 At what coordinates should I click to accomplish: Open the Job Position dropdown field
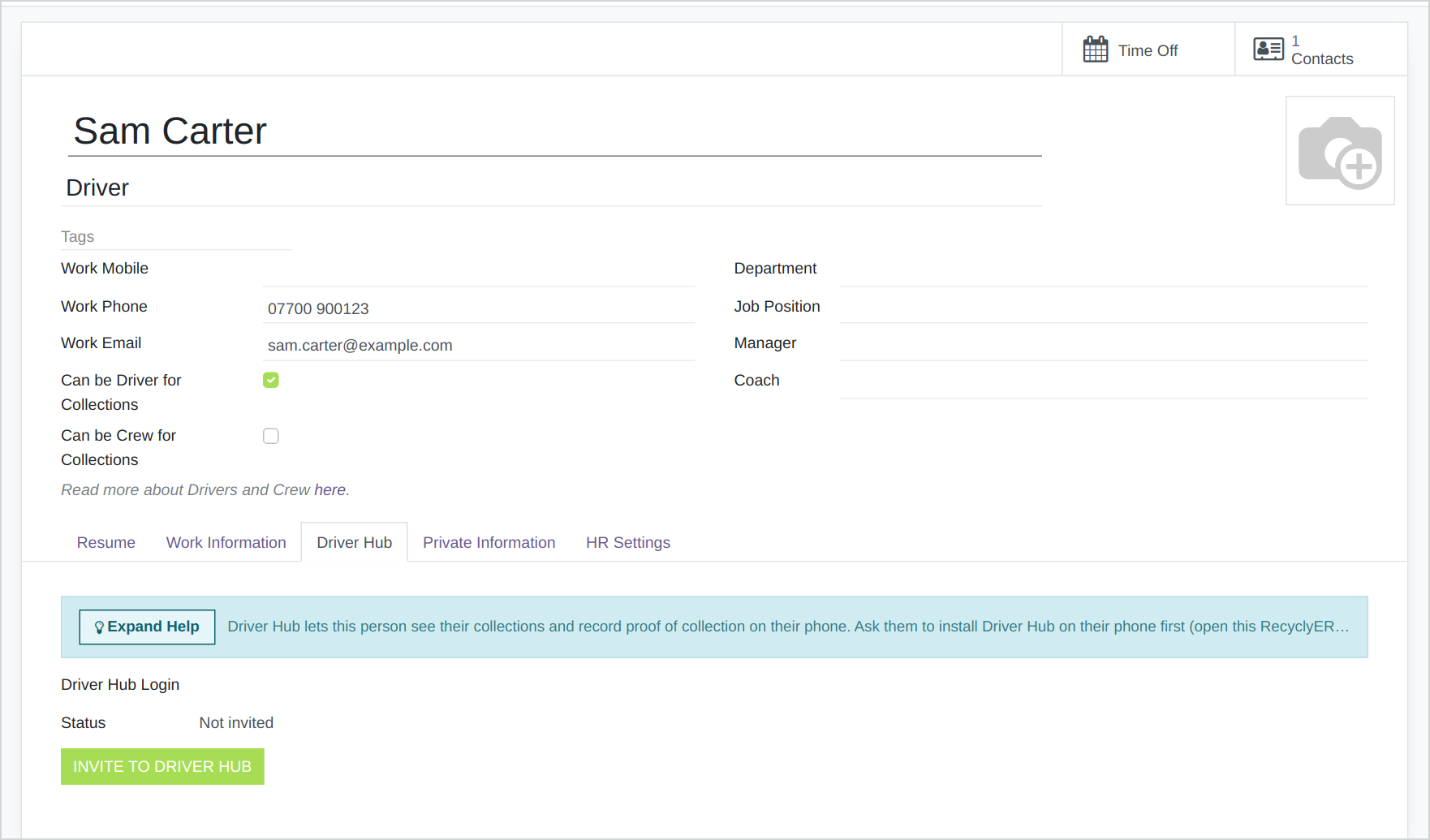click(x=1104, y=307)
